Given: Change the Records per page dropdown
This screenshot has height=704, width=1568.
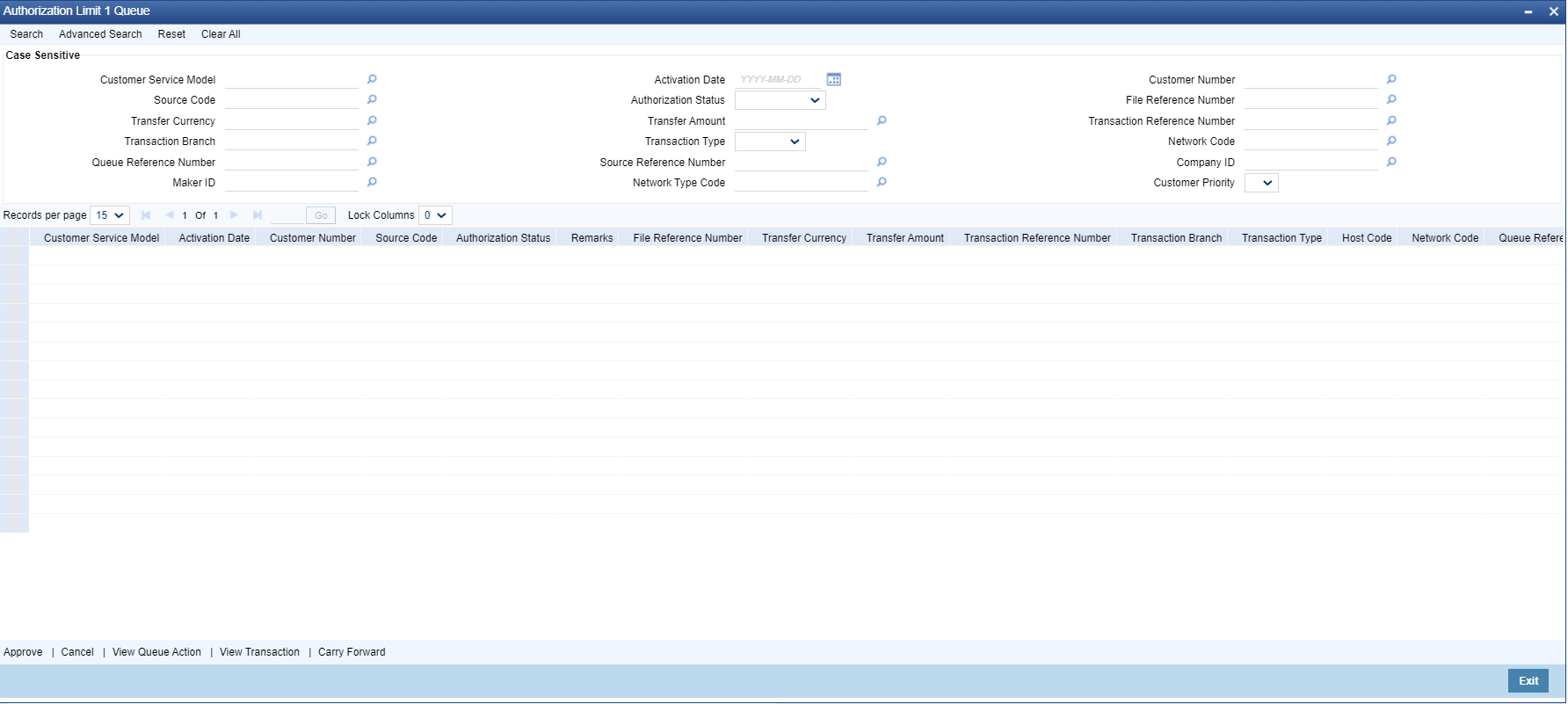Looking at the screenshot, I should (110, 215).
